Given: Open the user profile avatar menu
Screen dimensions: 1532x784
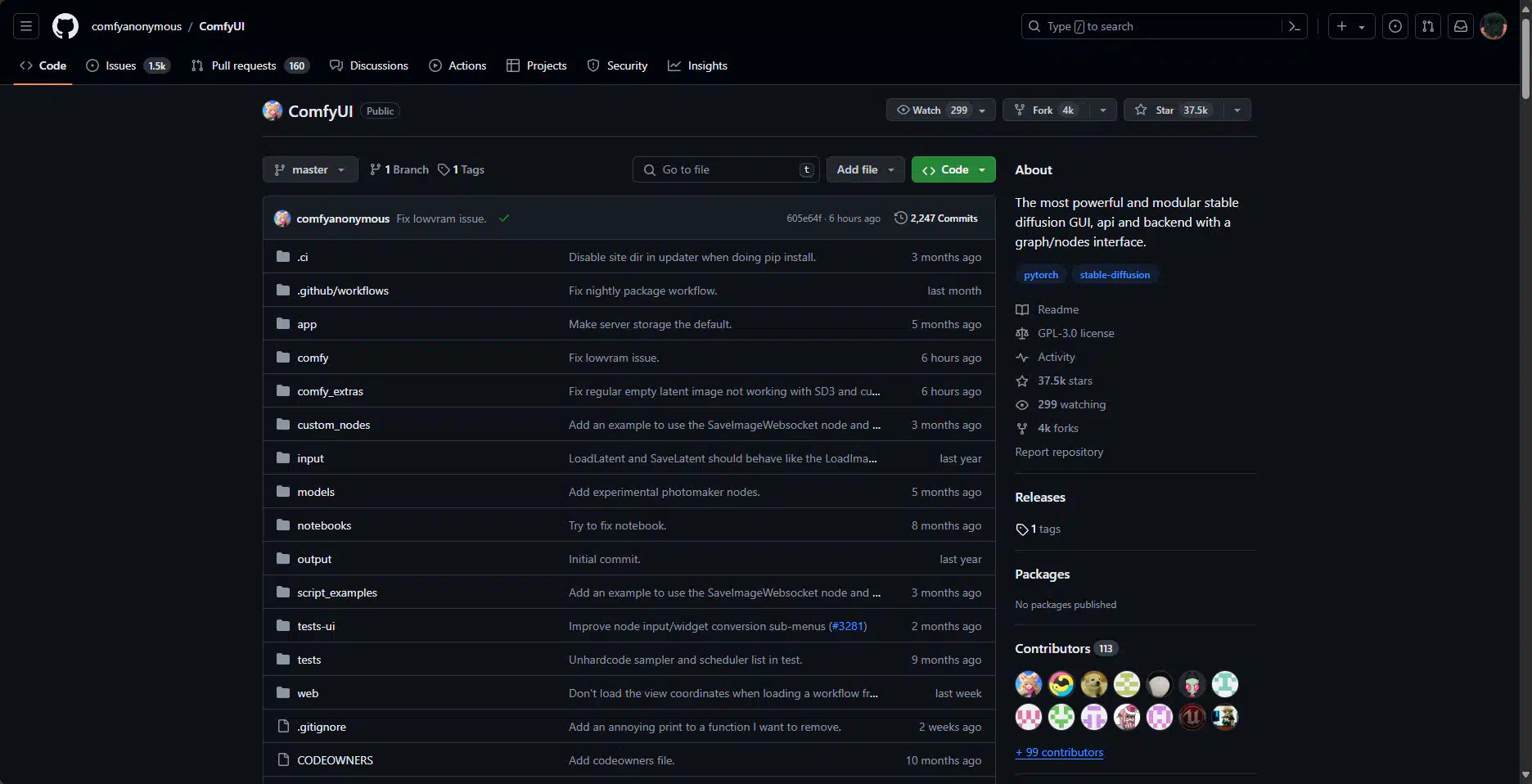Looking at the screenshot, I should [1494, 26].
